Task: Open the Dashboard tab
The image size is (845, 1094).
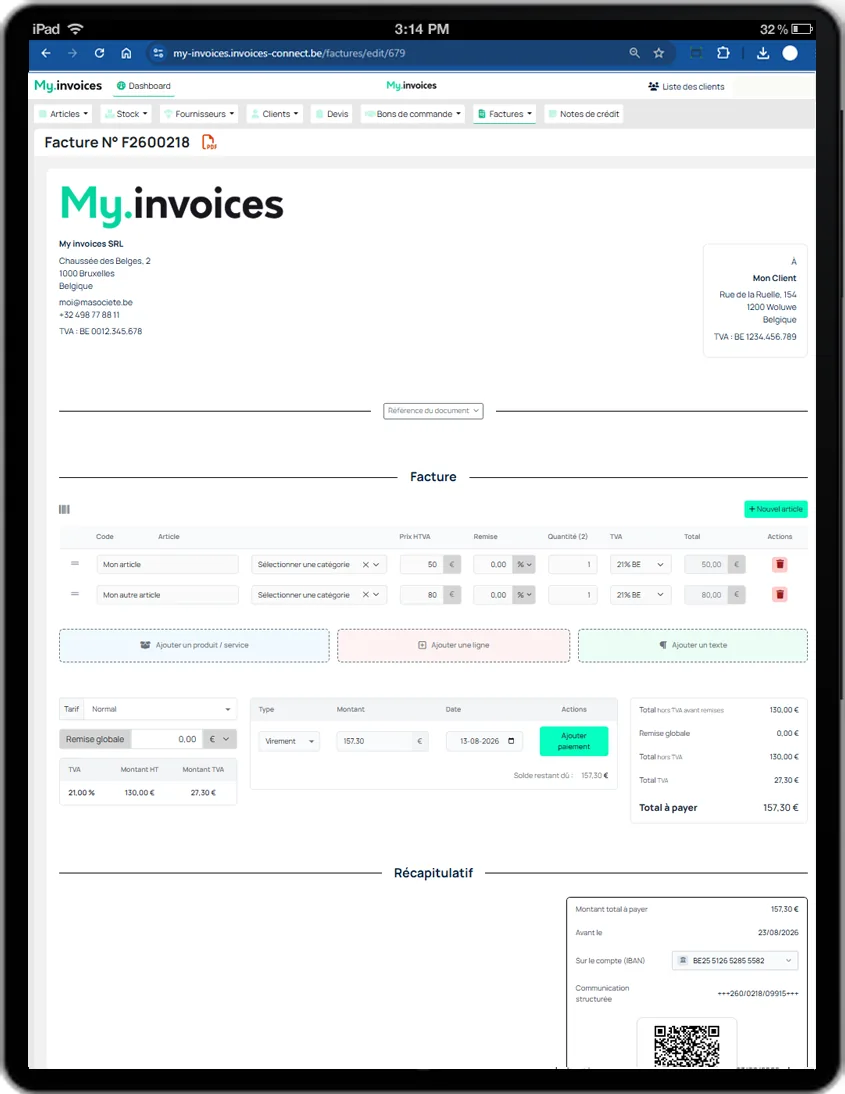Action: 144,86
